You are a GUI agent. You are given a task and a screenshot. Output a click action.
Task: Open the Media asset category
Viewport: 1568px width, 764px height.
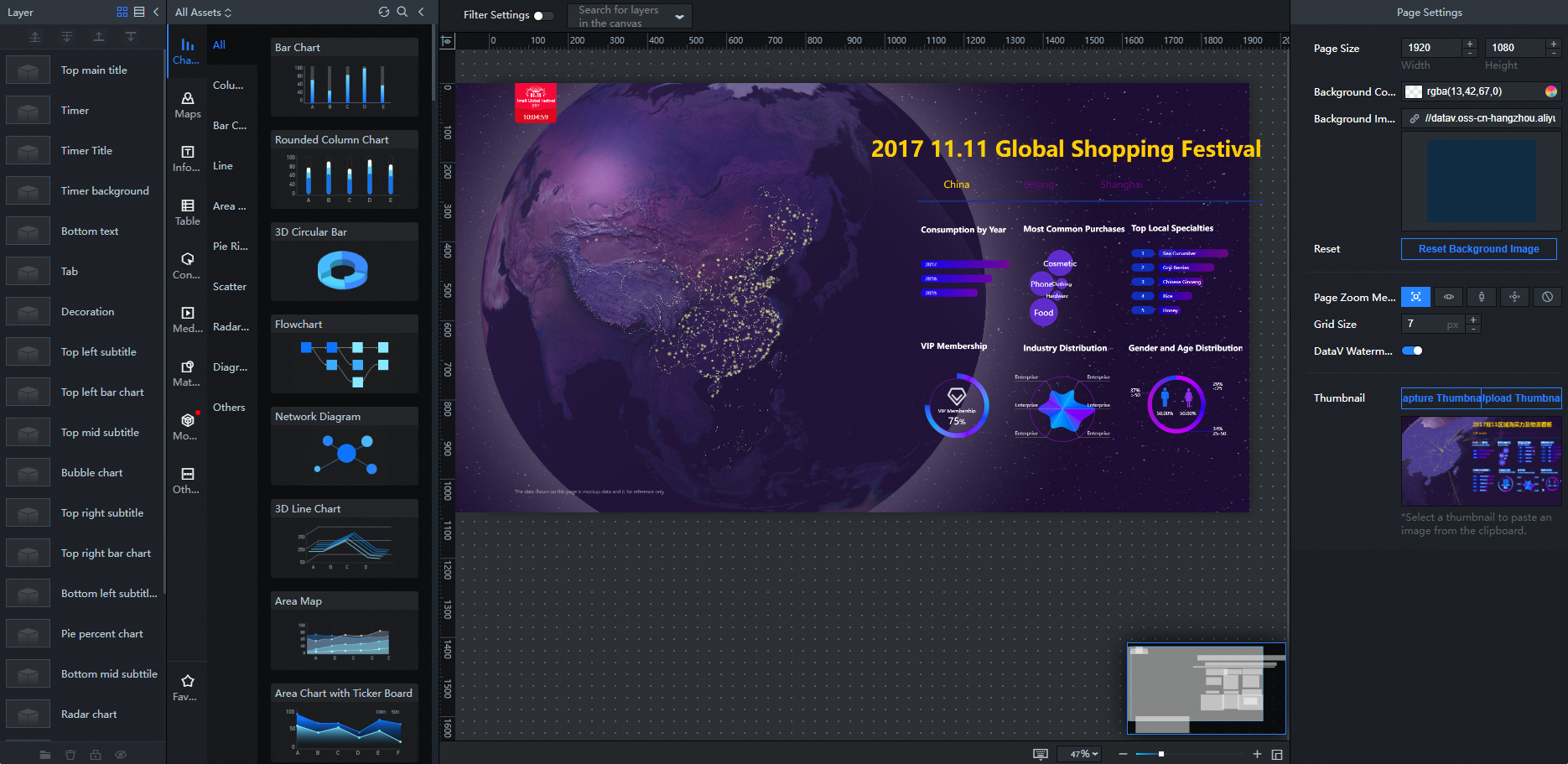tap(187, 320)
